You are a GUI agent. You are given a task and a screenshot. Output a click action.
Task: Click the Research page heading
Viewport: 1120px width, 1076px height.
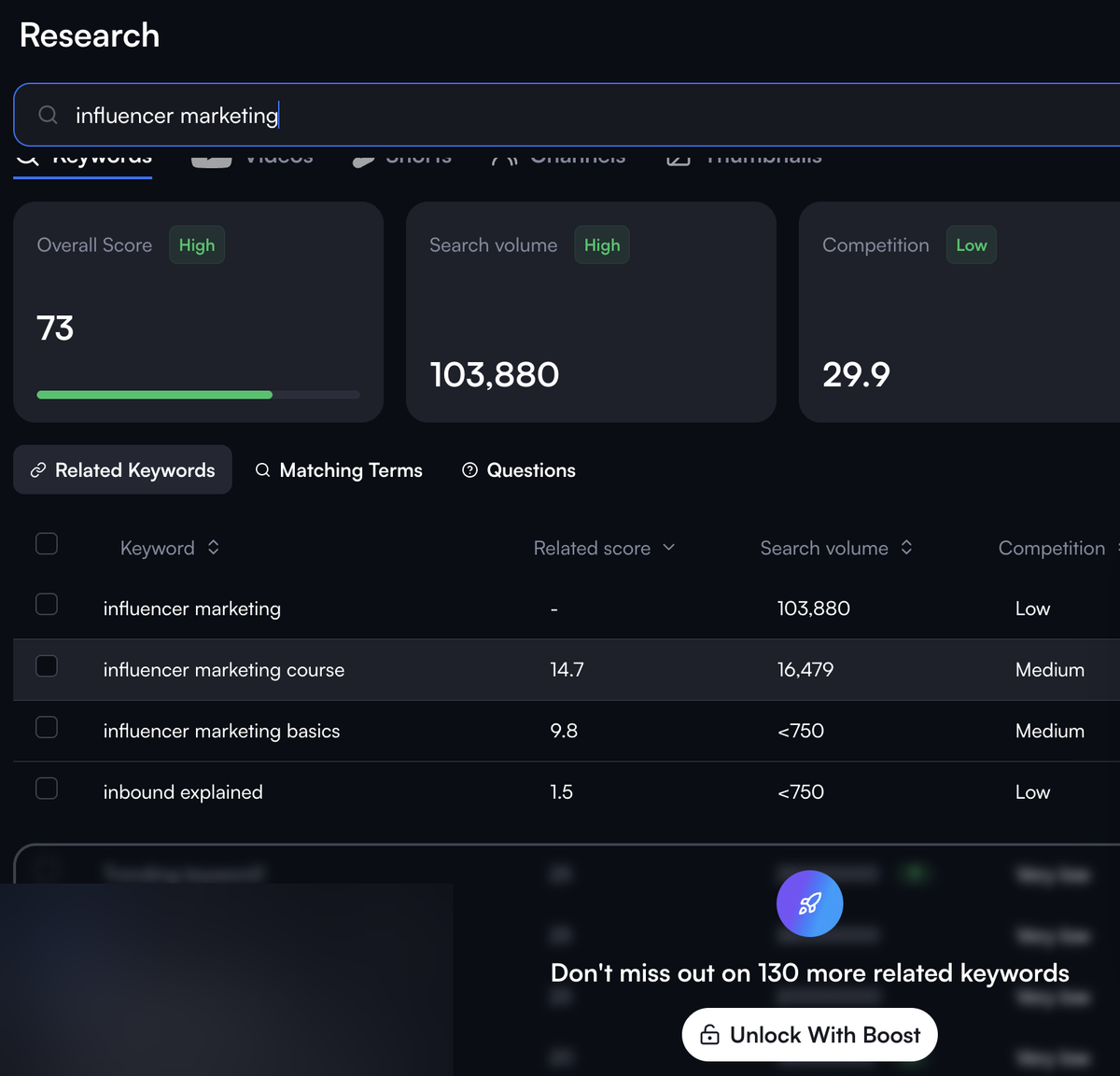[90, 35]
